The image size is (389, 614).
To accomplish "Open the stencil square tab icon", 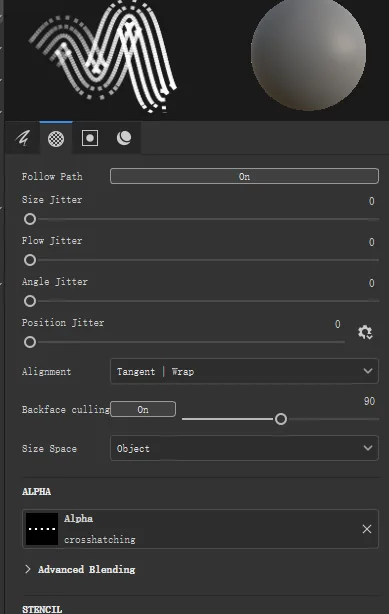I will 90,138.
